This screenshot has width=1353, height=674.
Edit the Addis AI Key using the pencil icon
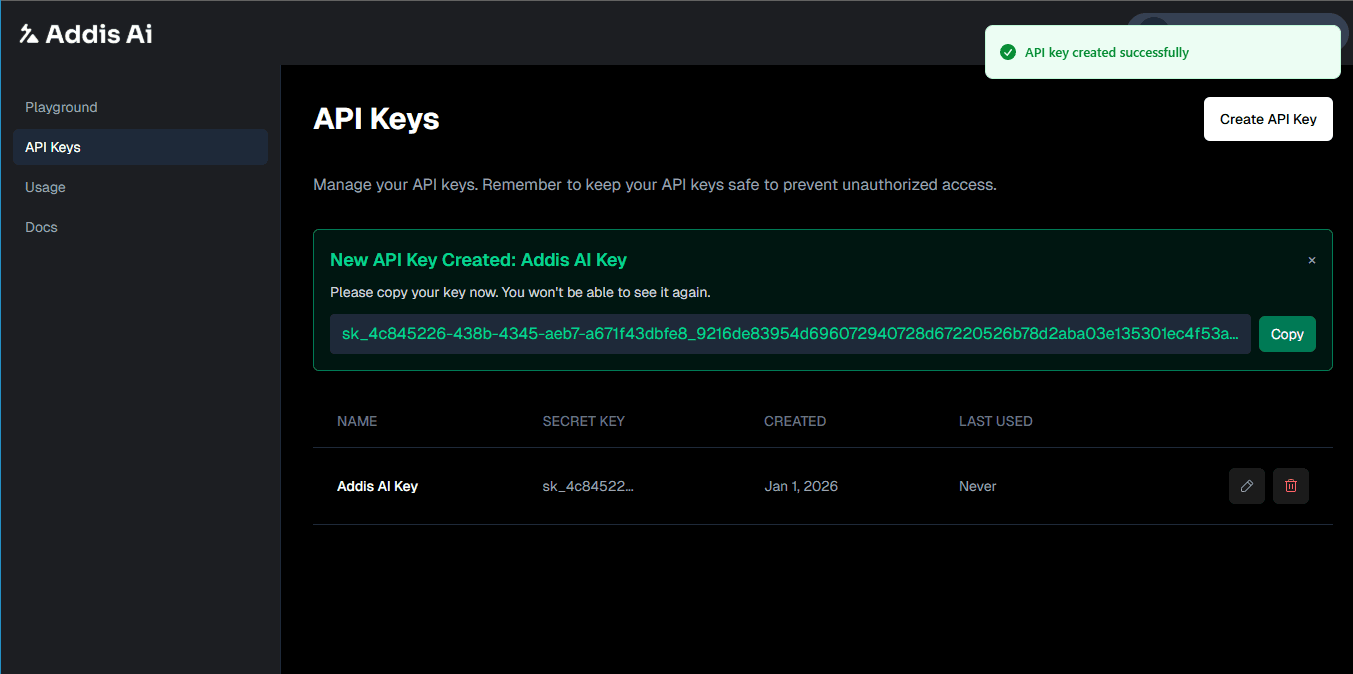pyautogui.click(x=1246, y=486)
